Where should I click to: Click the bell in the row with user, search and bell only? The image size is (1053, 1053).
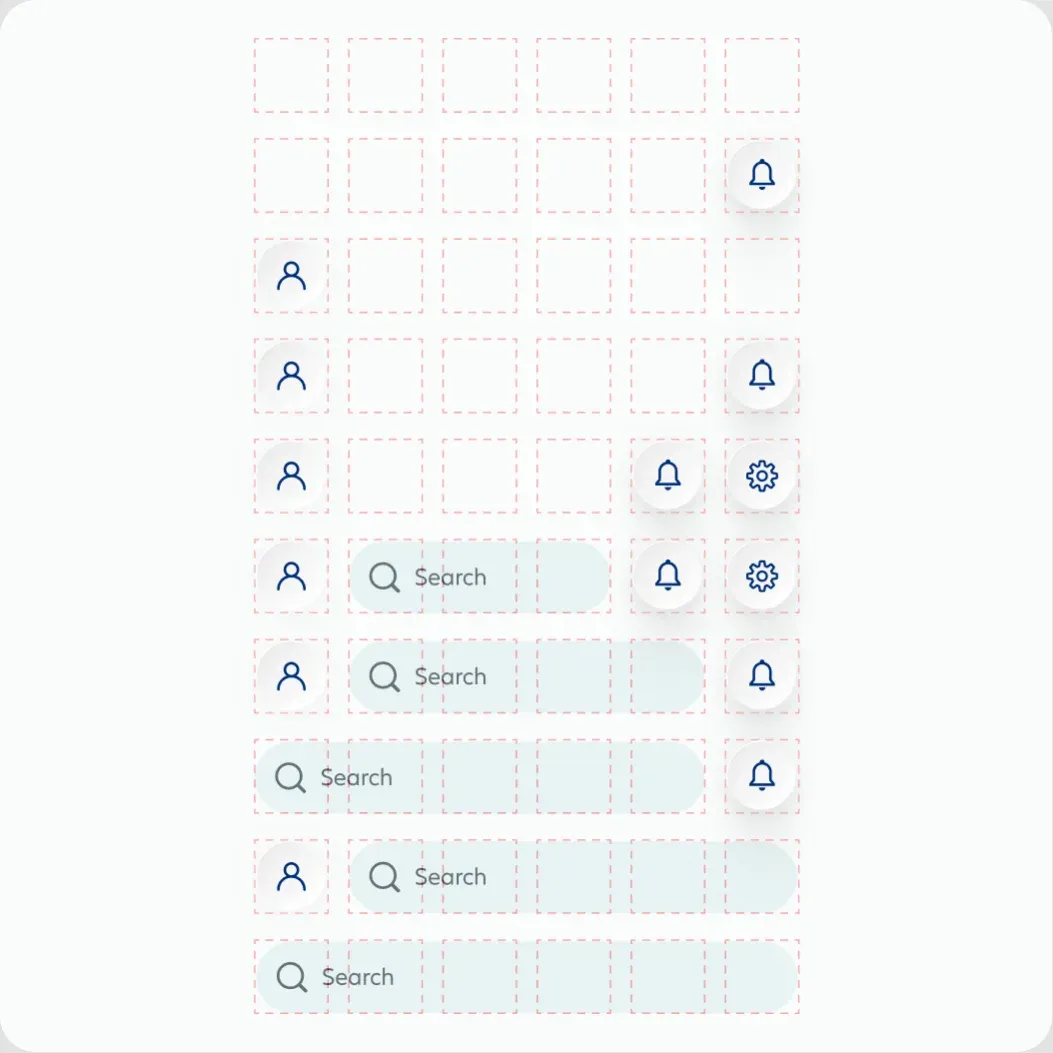click(x=762, y=676)
